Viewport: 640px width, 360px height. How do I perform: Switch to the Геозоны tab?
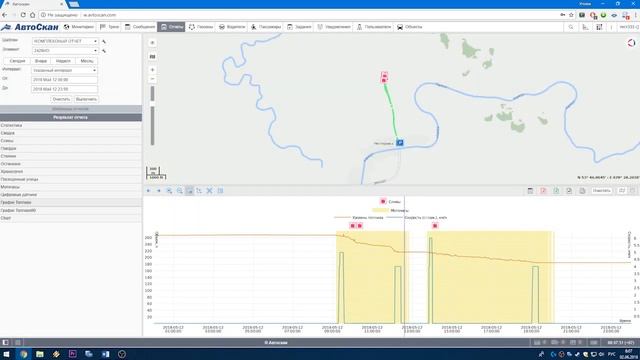[201, 27]
